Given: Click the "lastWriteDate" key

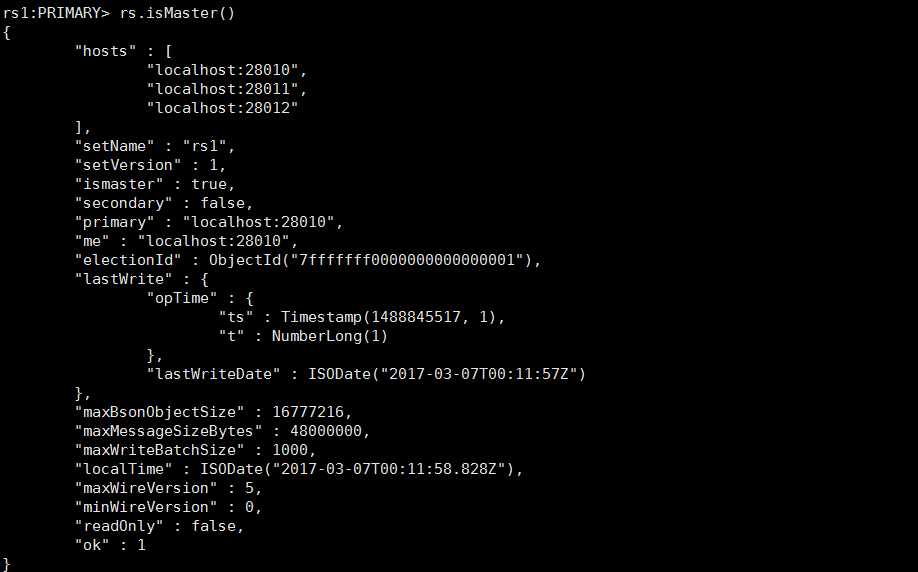Looking at the screenshot, I should [212, 374].
